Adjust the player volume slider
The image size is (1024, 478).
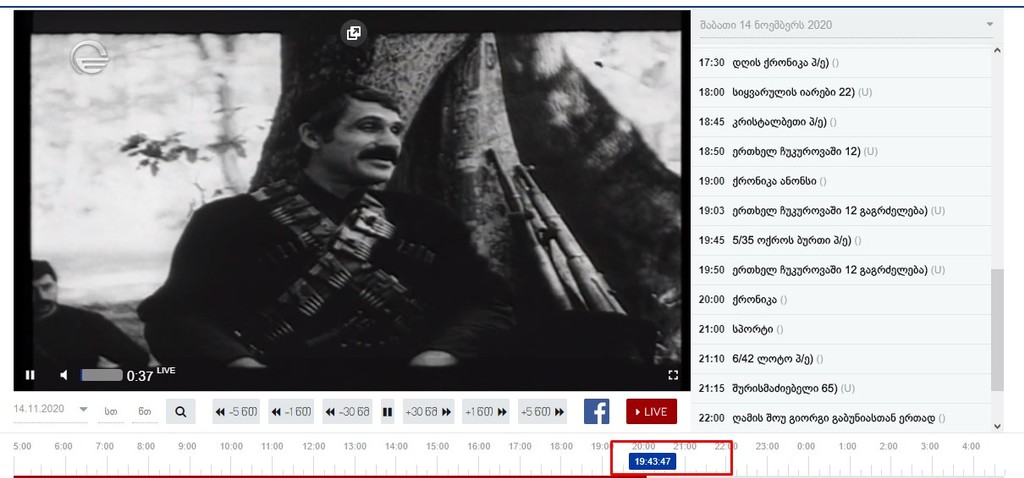pyautogui.click(x=101, y=375)
